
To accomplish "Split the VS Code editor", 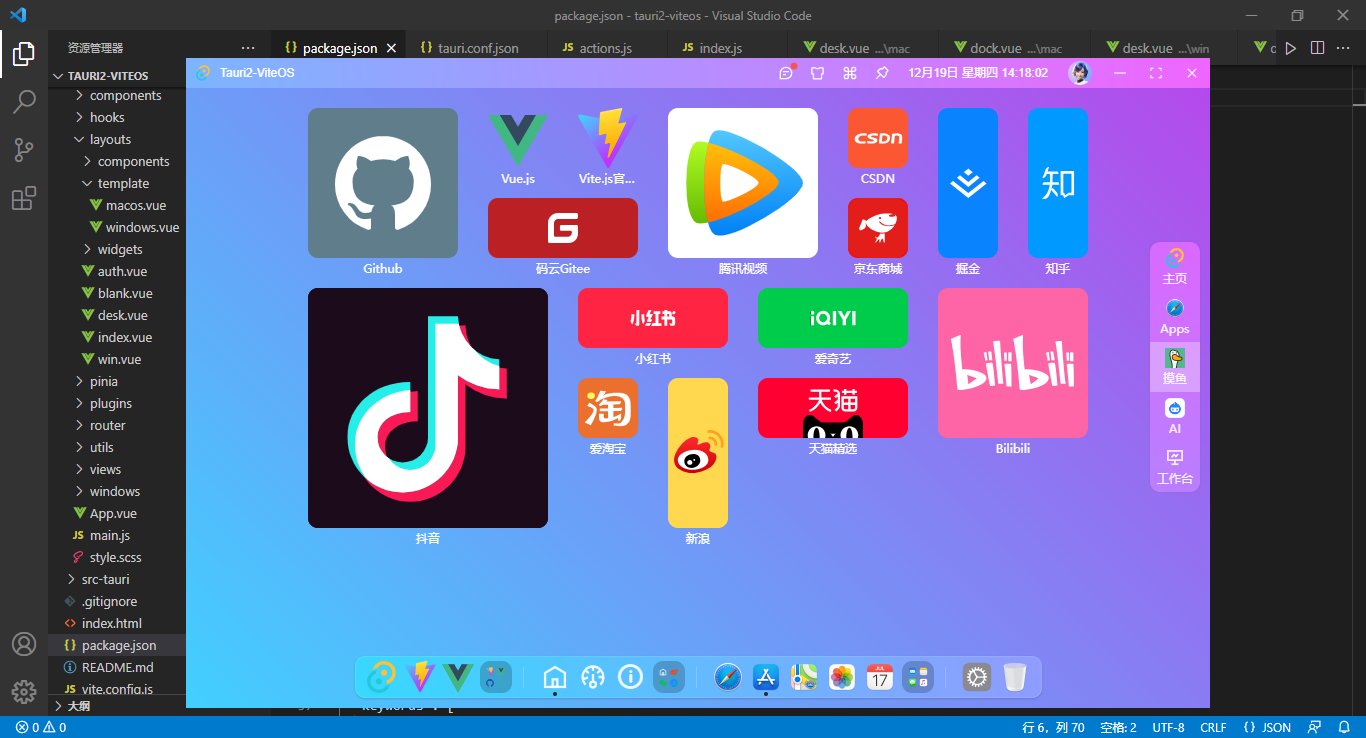I will [x=1317, y=47].
